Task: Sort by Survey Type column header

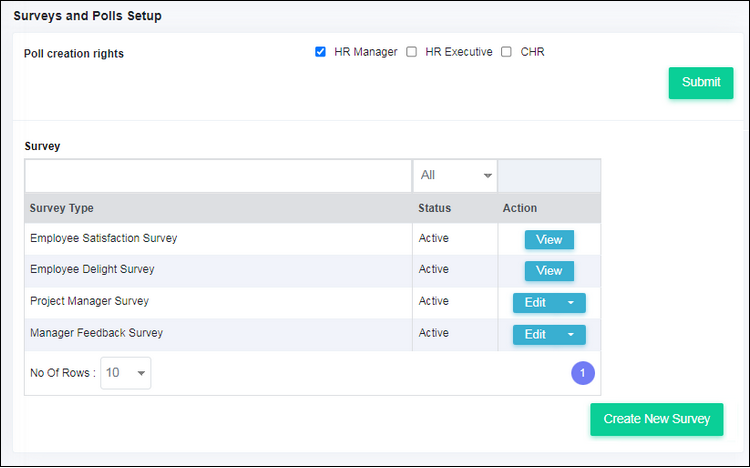Action: point(62,208)
